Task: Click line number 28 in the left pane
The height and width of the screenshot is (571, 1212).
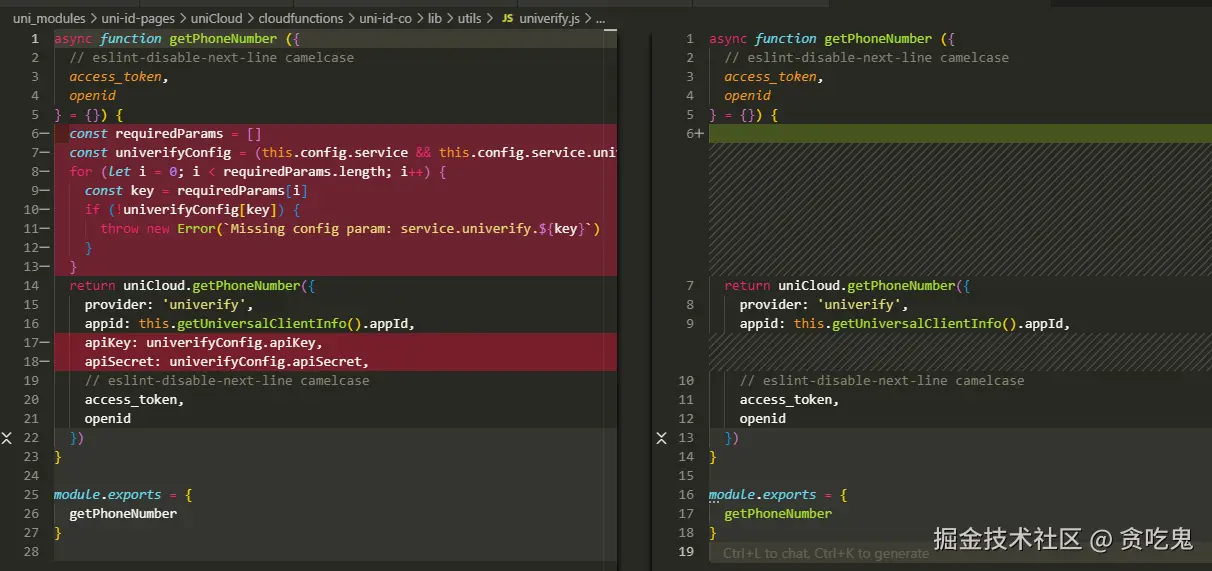Action: 30,552
